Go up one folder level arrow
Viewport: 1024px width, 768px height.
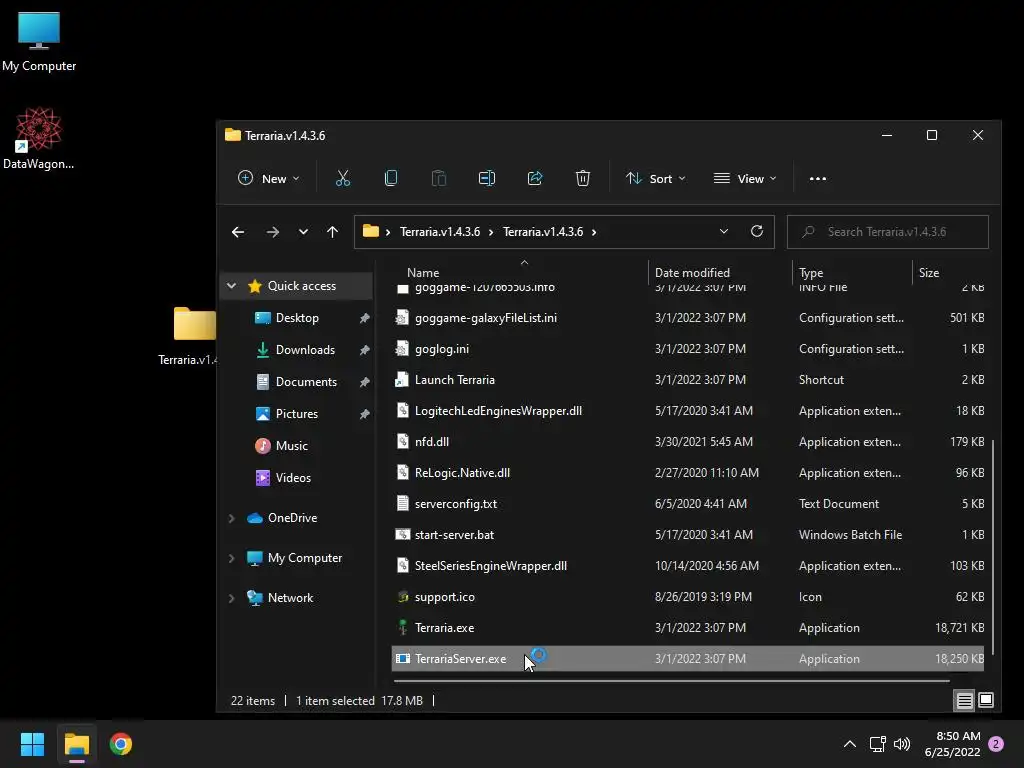pos(332,232)
